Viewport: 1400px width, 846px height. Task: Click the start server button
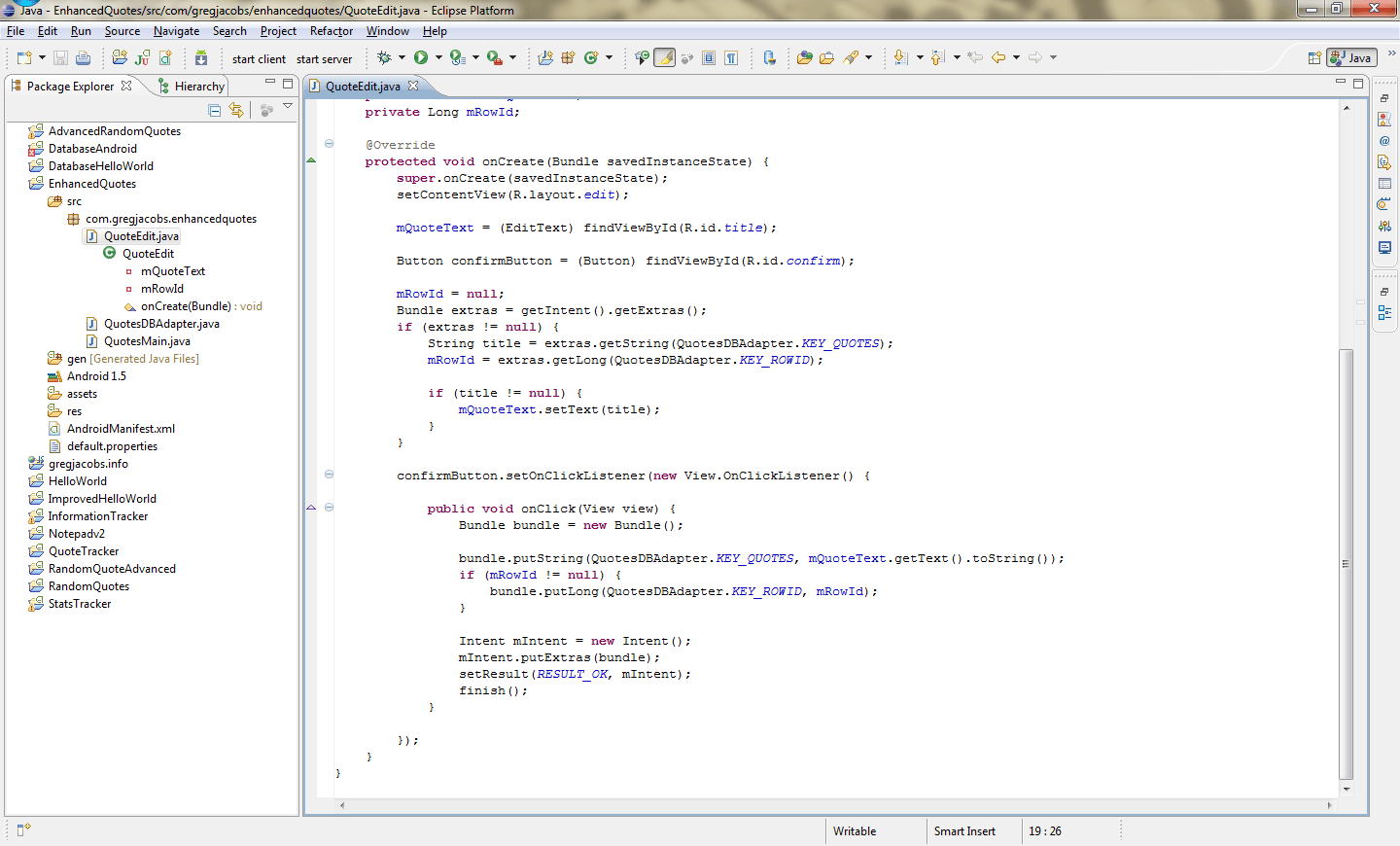coord(324,59)
